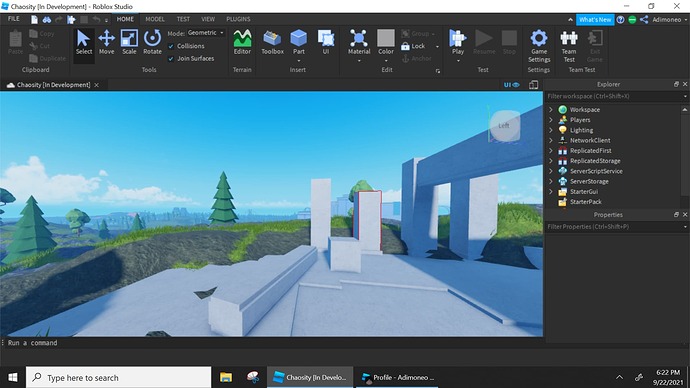Click the Lock tool icon

pos(405,46)
